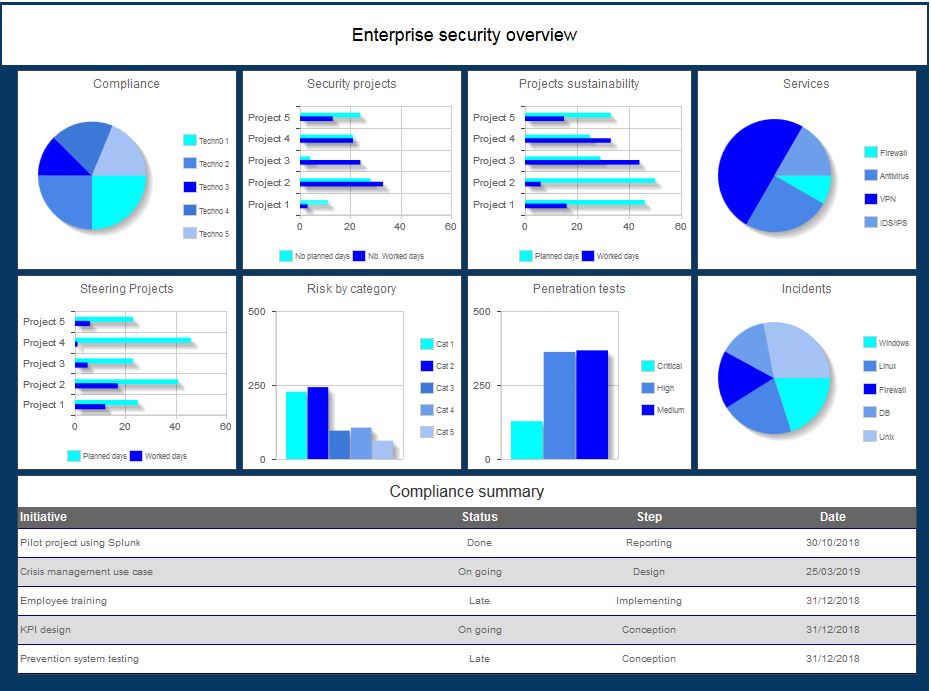Click the Risk by category chart title
Image resolution: width=931 pixels, height=691 pixels.
tap(352, 289)
